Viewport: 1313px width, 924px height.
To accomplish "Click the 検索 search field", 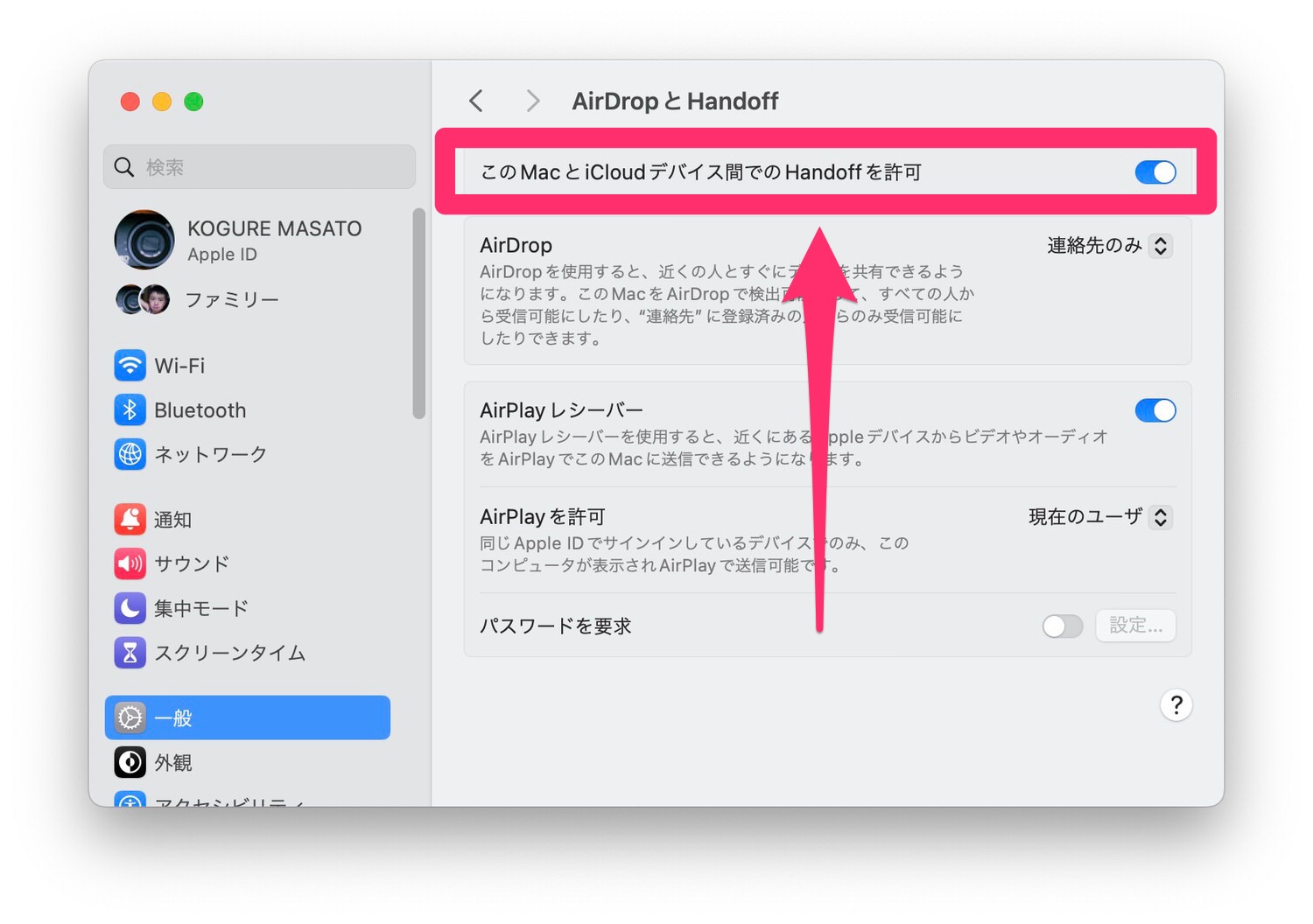I will (x=259, y=166).
